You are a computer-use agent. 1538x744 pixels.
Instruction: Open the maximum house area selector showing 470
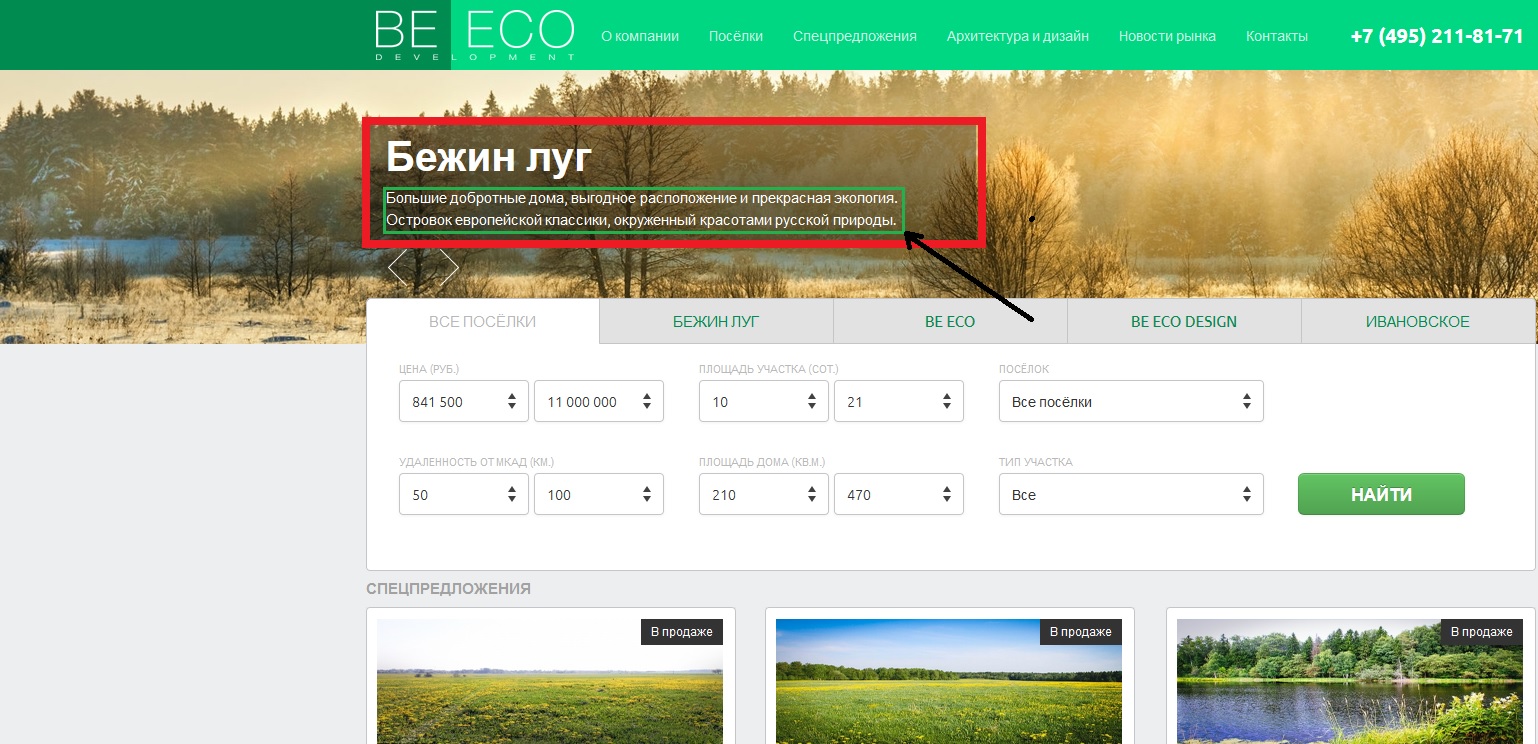897,495
